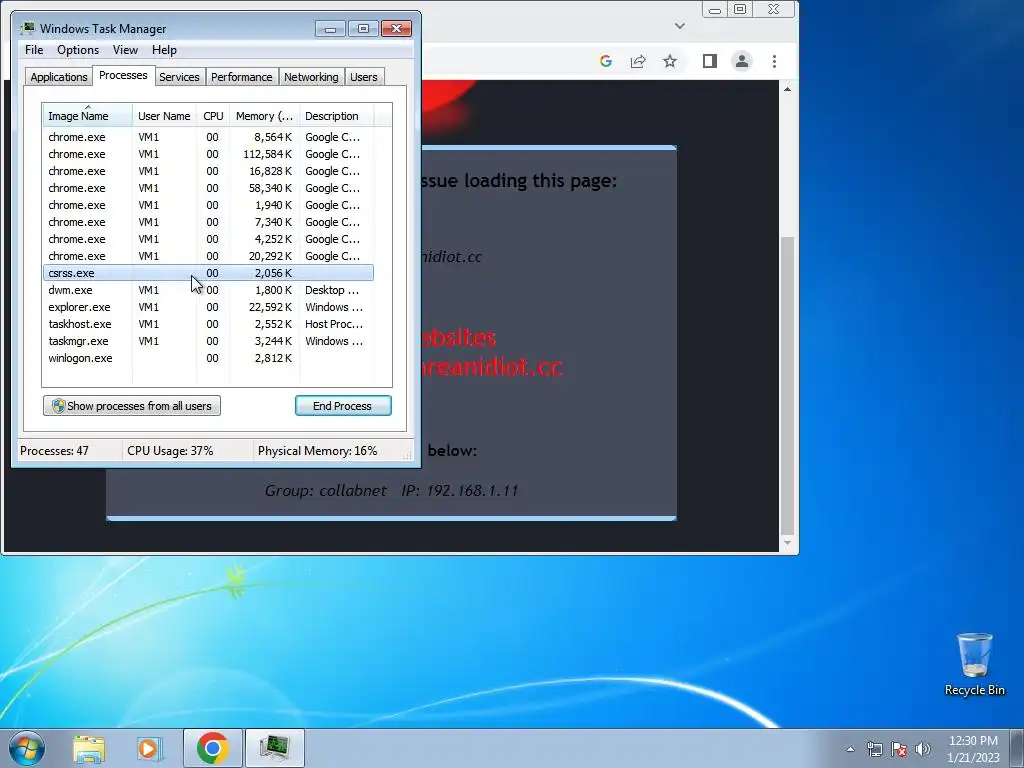Open the clock showing 12:30 PM
The image size is (1024, 768).
[x=973, y=749]
